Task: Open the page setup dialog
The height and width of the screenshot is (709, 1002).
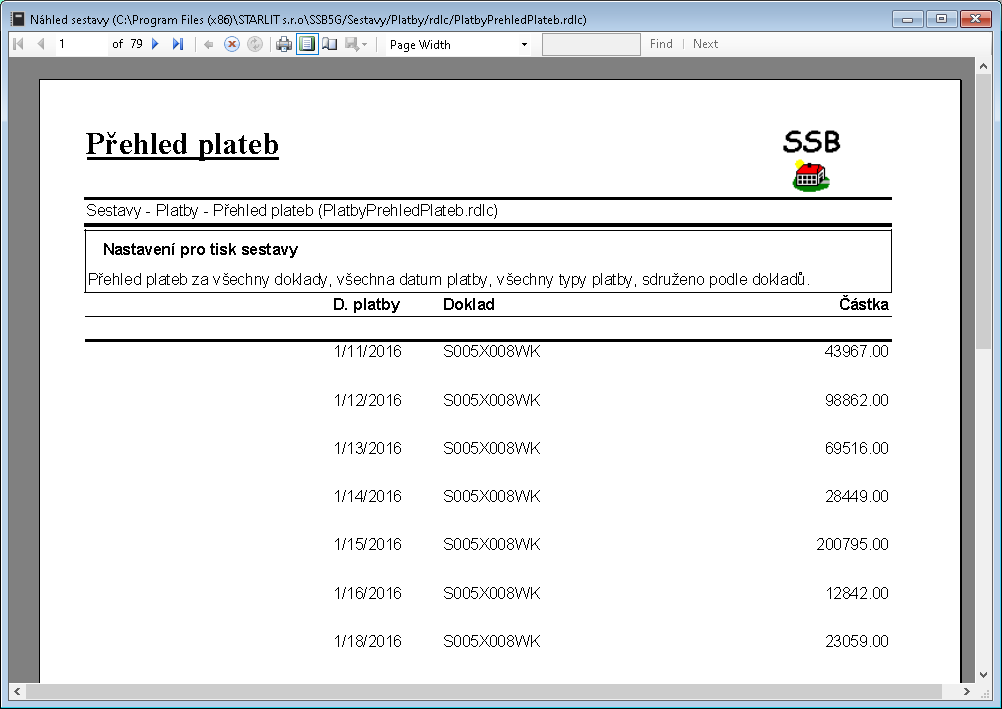Action: (x=330, y=44)
